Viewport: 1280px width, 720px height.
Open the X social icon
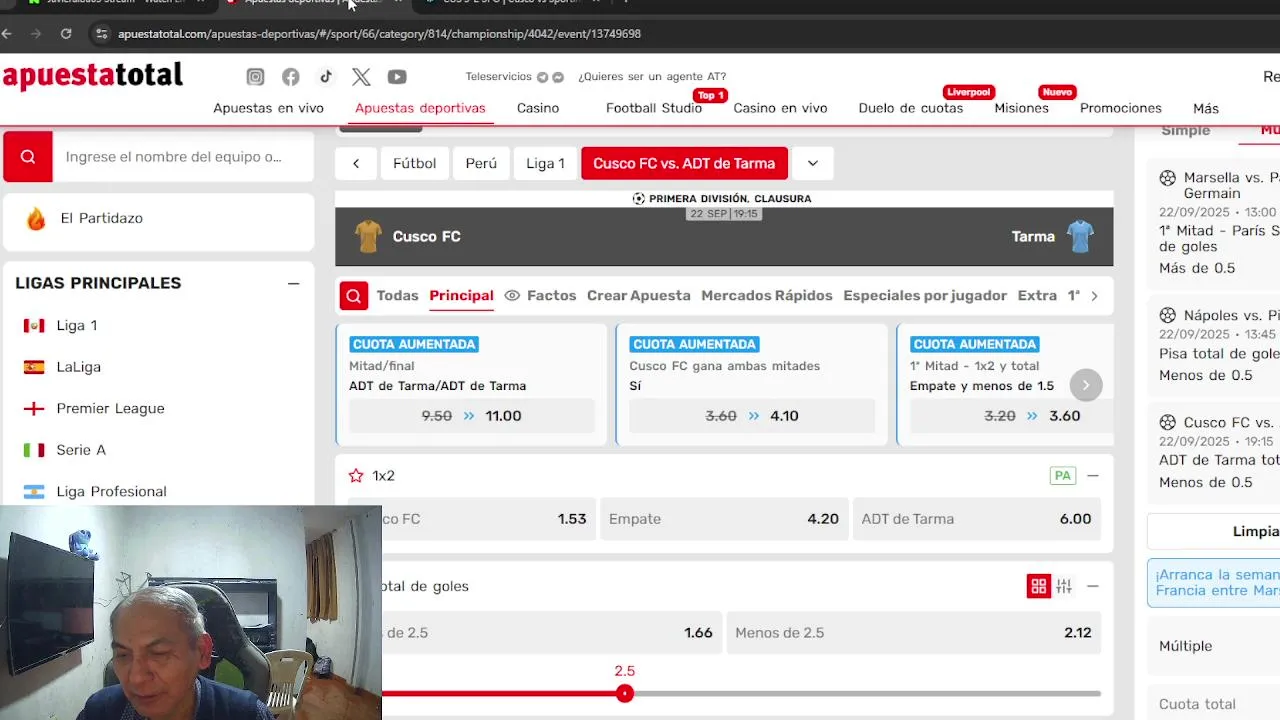361,77
